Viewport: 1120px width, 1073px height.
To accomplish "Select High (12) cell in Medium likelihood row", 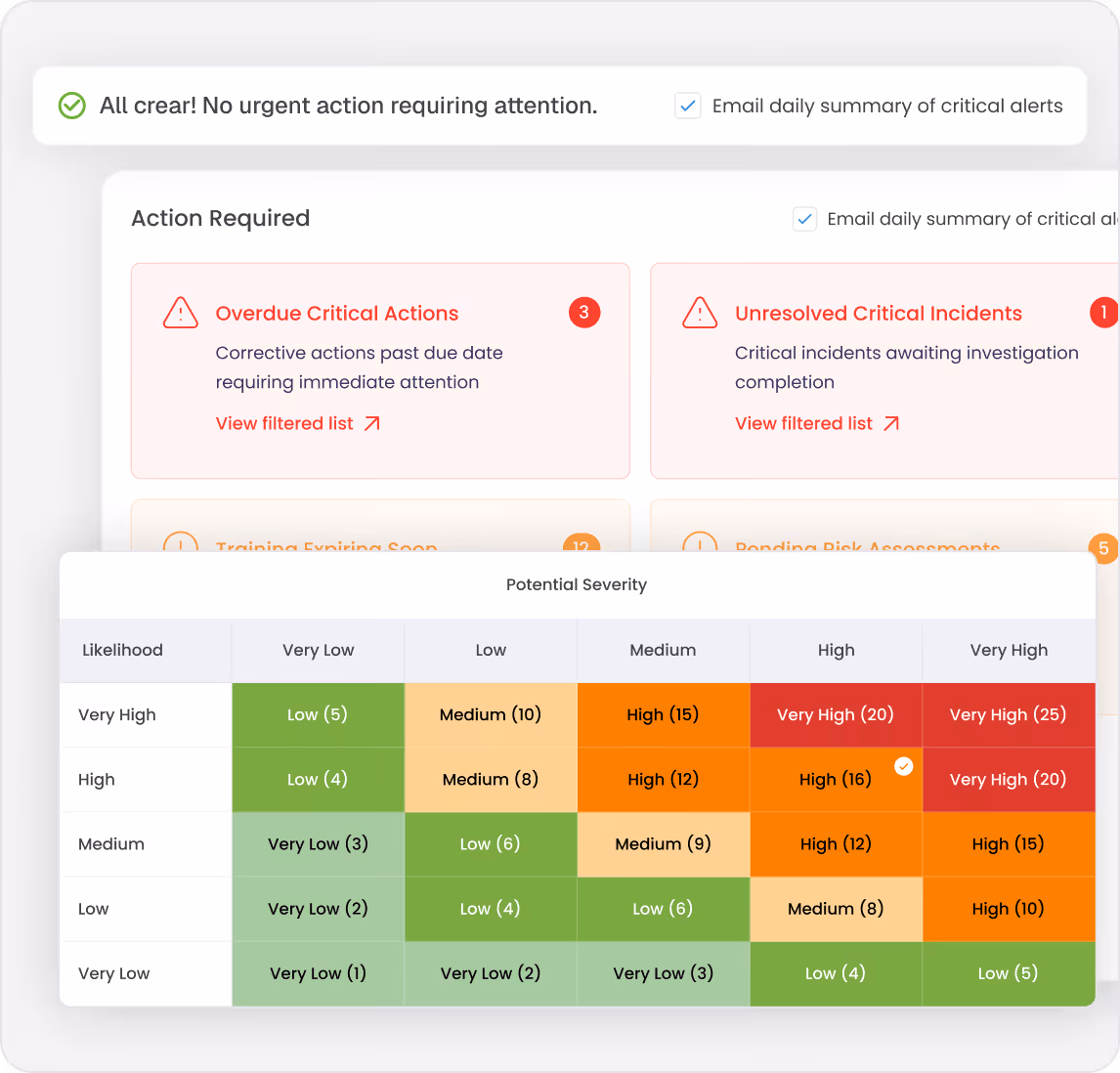I will 836,844.
